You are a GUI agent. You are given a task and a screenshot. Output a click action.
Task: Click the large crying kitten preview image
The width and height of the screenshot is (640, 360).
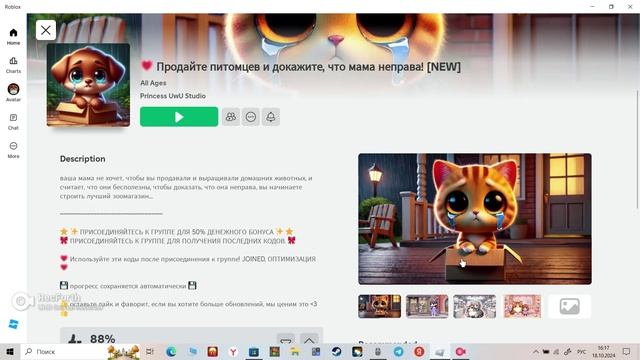(475, 219)
